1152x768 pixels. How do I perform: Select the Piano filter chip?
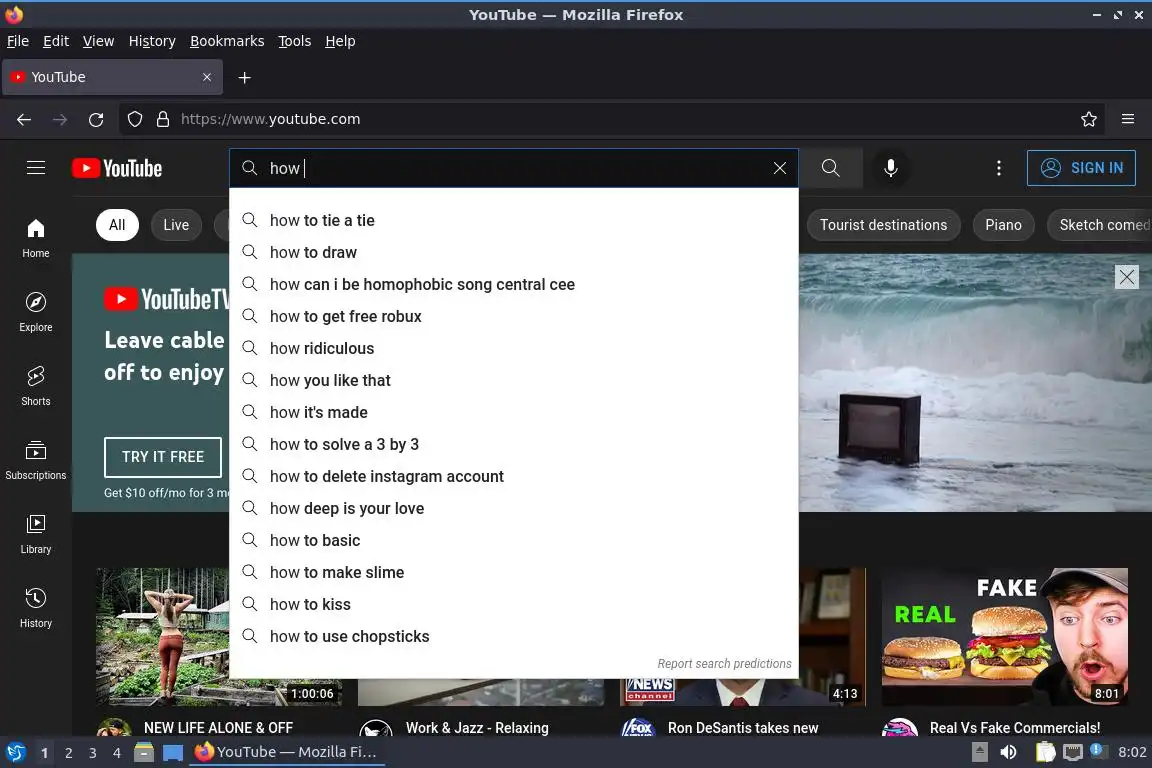pos(1003,225)
